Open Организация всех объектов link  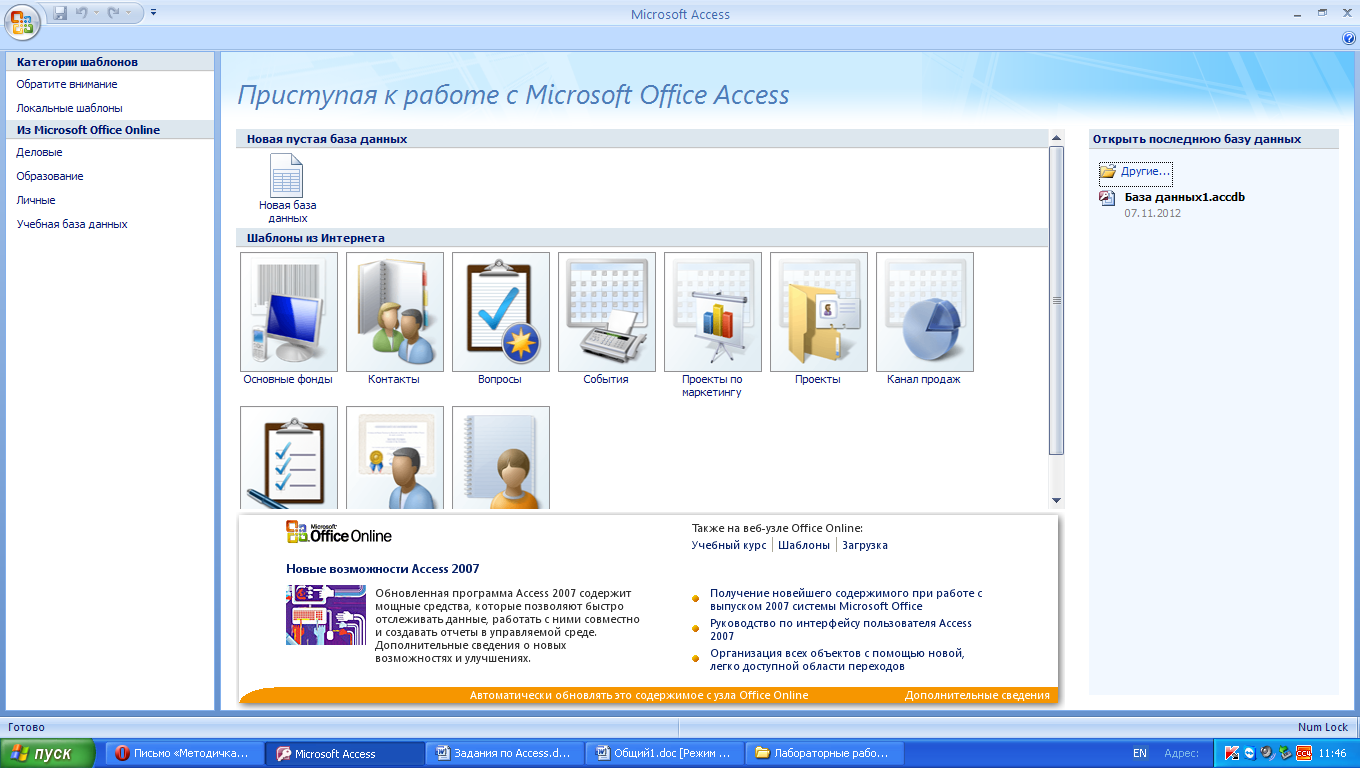pos(837,659)
